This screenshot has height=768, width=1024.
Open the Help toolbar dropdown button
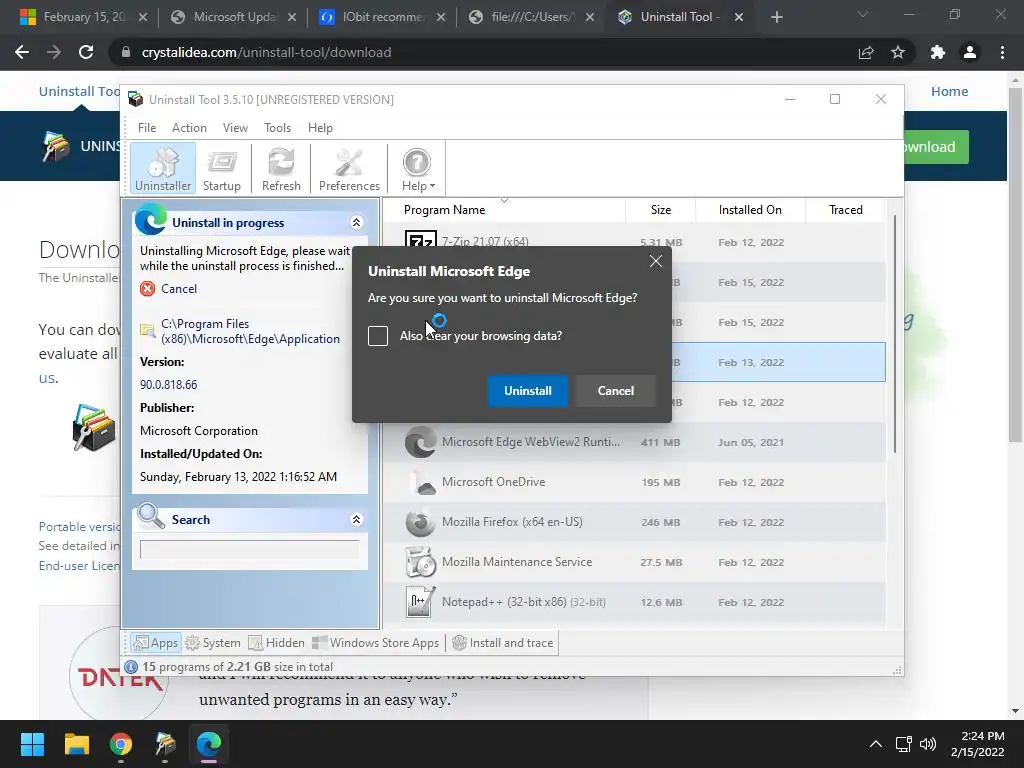tap(417, 169)
